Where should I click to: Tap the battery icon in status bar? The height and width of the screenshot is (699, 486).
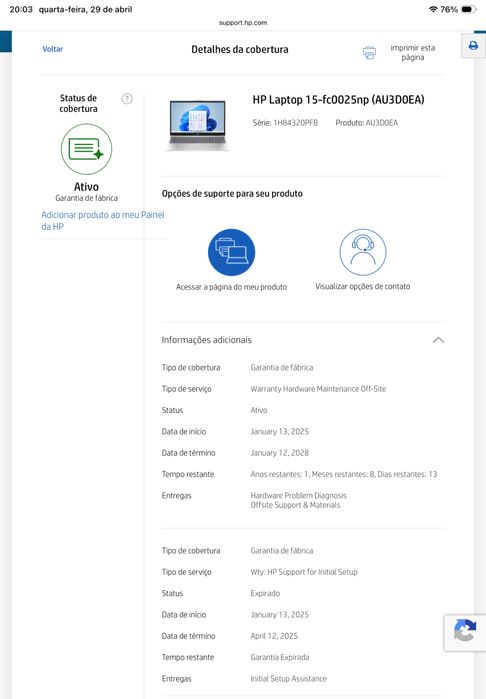469,9
